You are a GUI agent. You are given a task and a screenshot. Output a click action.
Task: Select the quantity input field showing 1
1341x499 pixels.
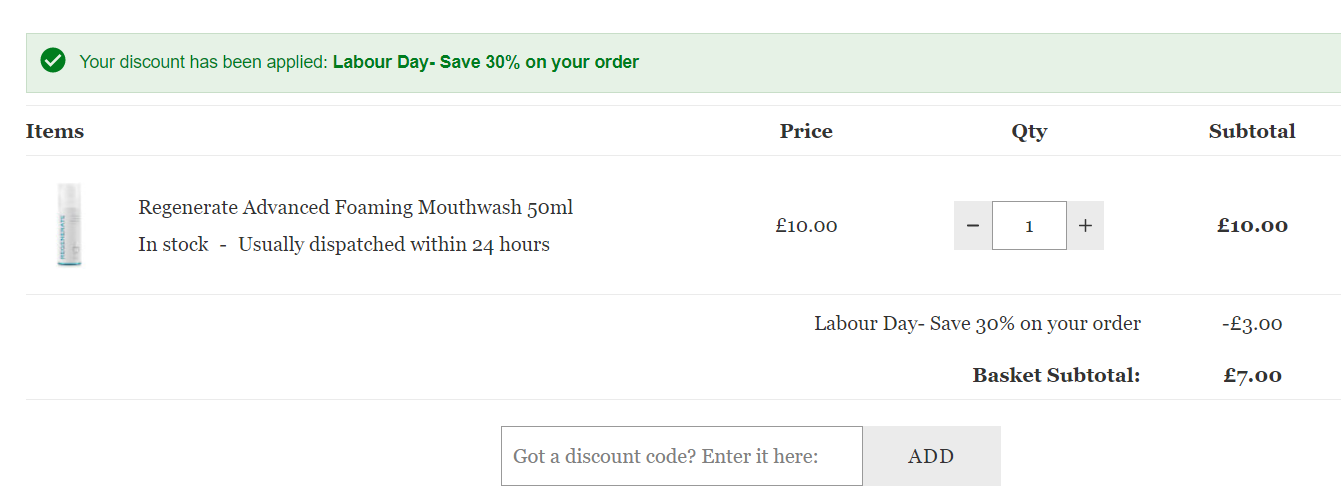click(1029, 226)
